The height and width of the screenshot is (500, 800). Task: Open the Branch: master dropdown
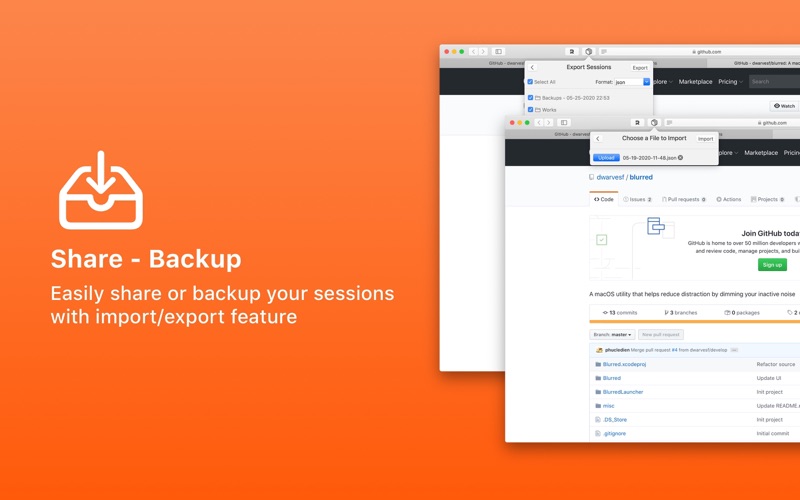(x=612, y=335)
